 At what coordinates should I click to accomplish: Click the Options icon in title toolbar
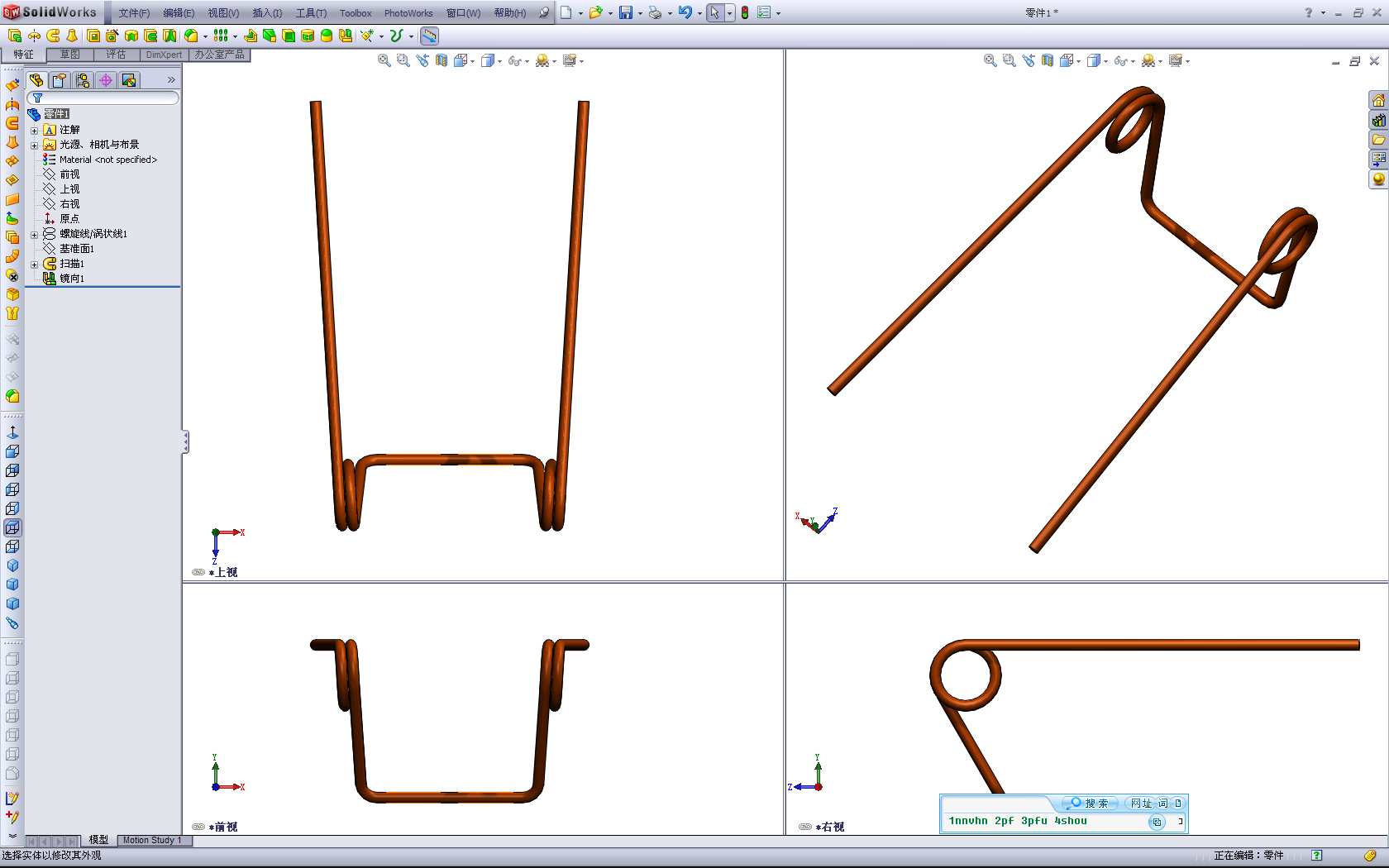click(764, 12)
